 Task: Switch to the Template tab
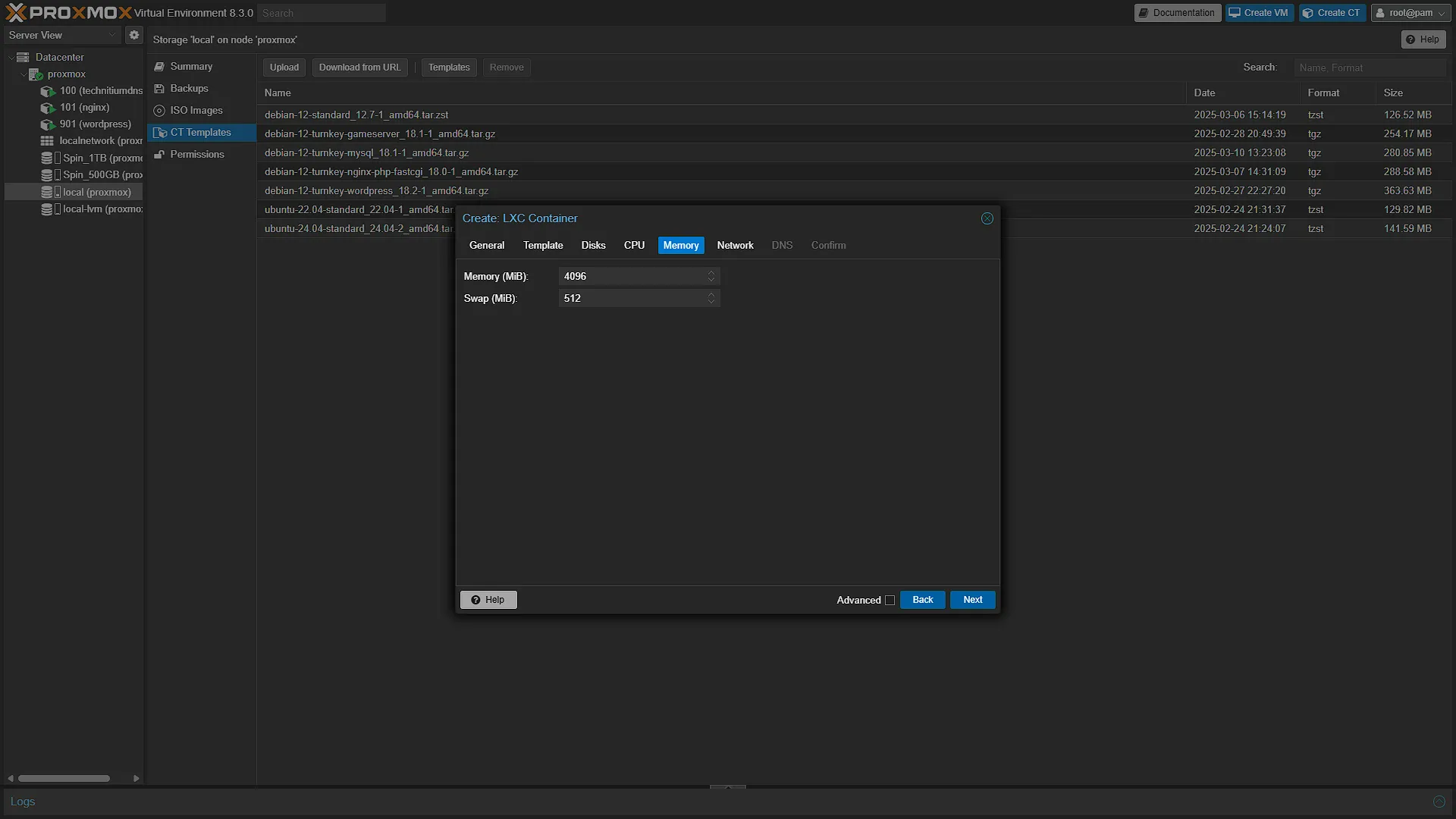point(543,246)
